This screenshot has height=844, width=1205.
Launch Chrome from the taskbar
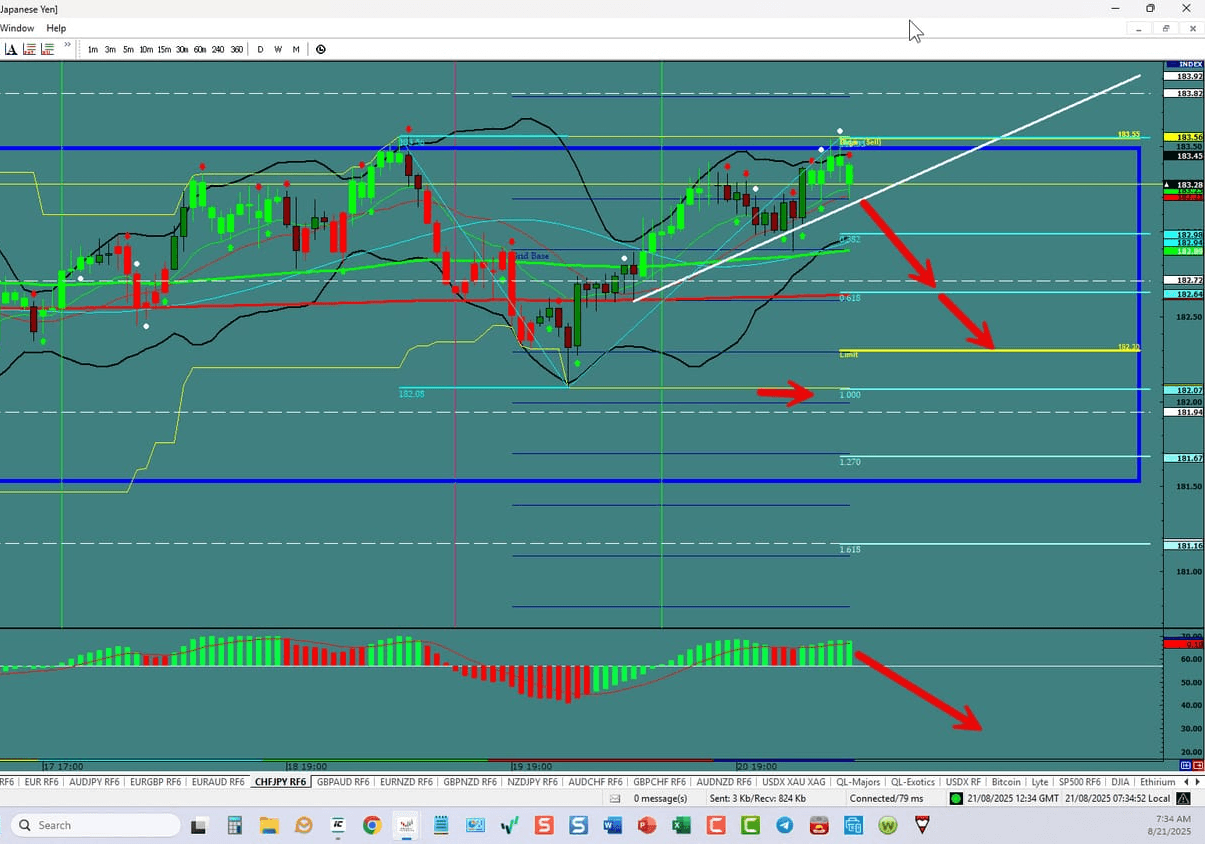pyautogui.click(x=372, y=825)
